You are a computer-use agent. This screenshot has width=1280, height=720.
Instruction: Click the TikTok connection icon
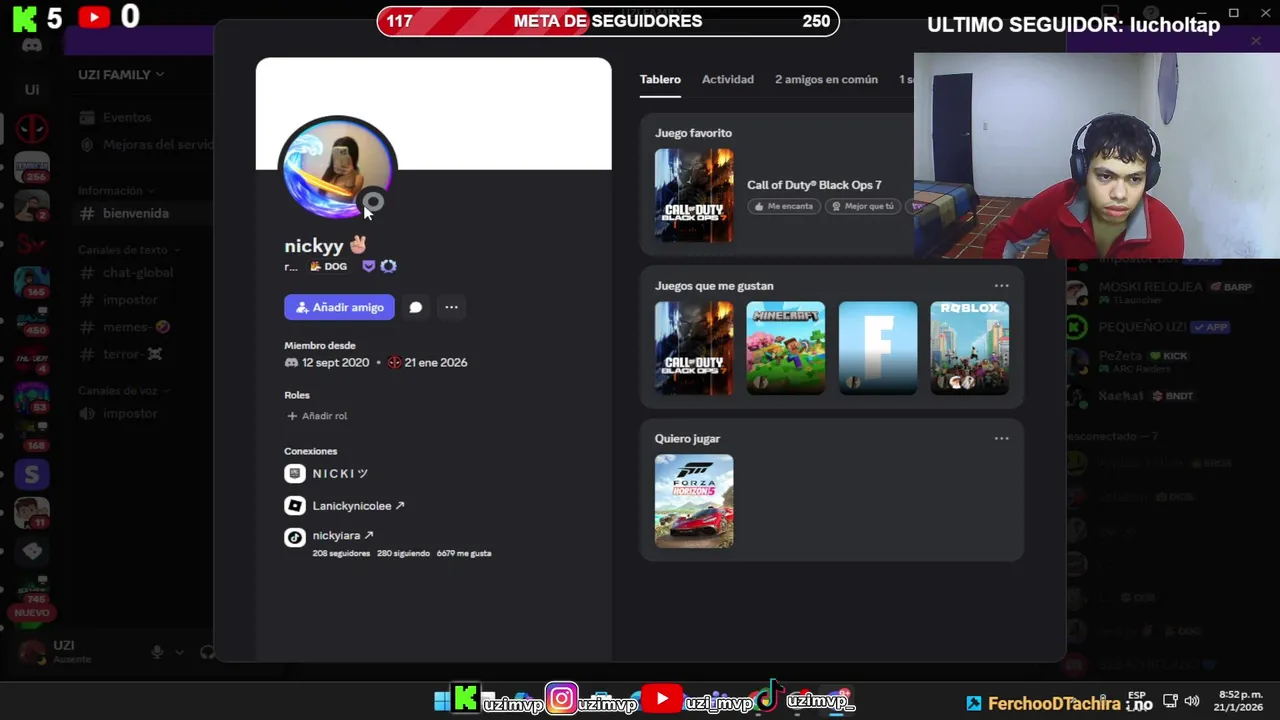295,537
